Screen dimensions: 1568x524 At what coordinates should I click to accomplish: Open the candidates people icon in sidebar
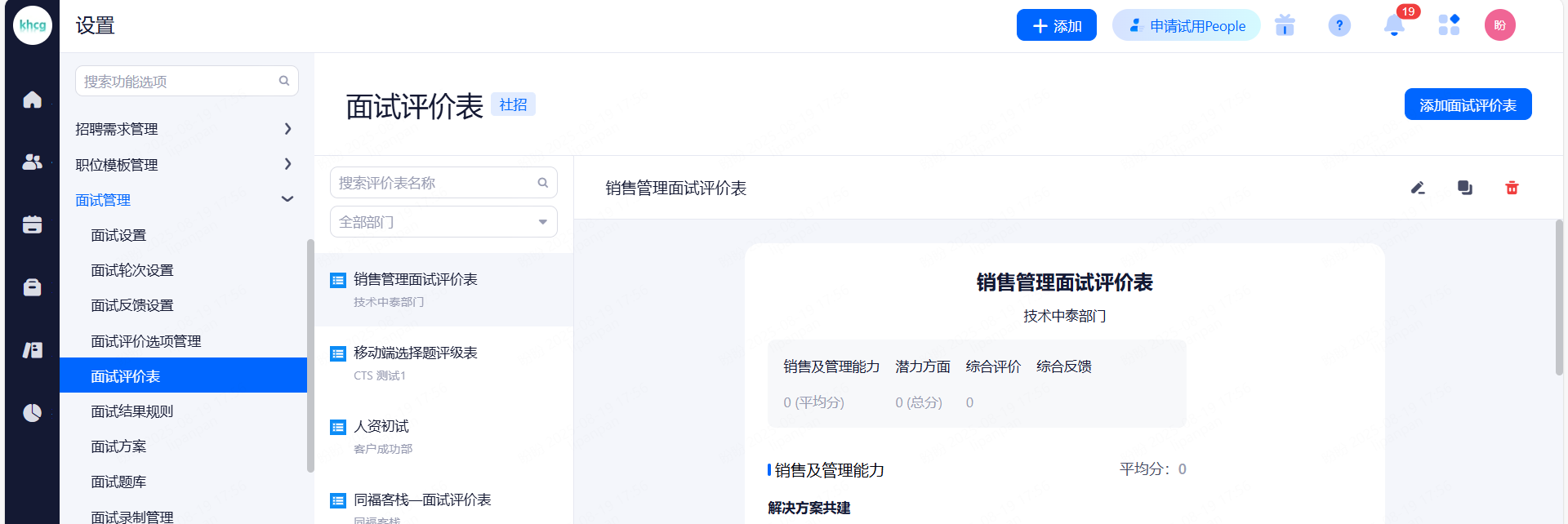tap(32, 162)
